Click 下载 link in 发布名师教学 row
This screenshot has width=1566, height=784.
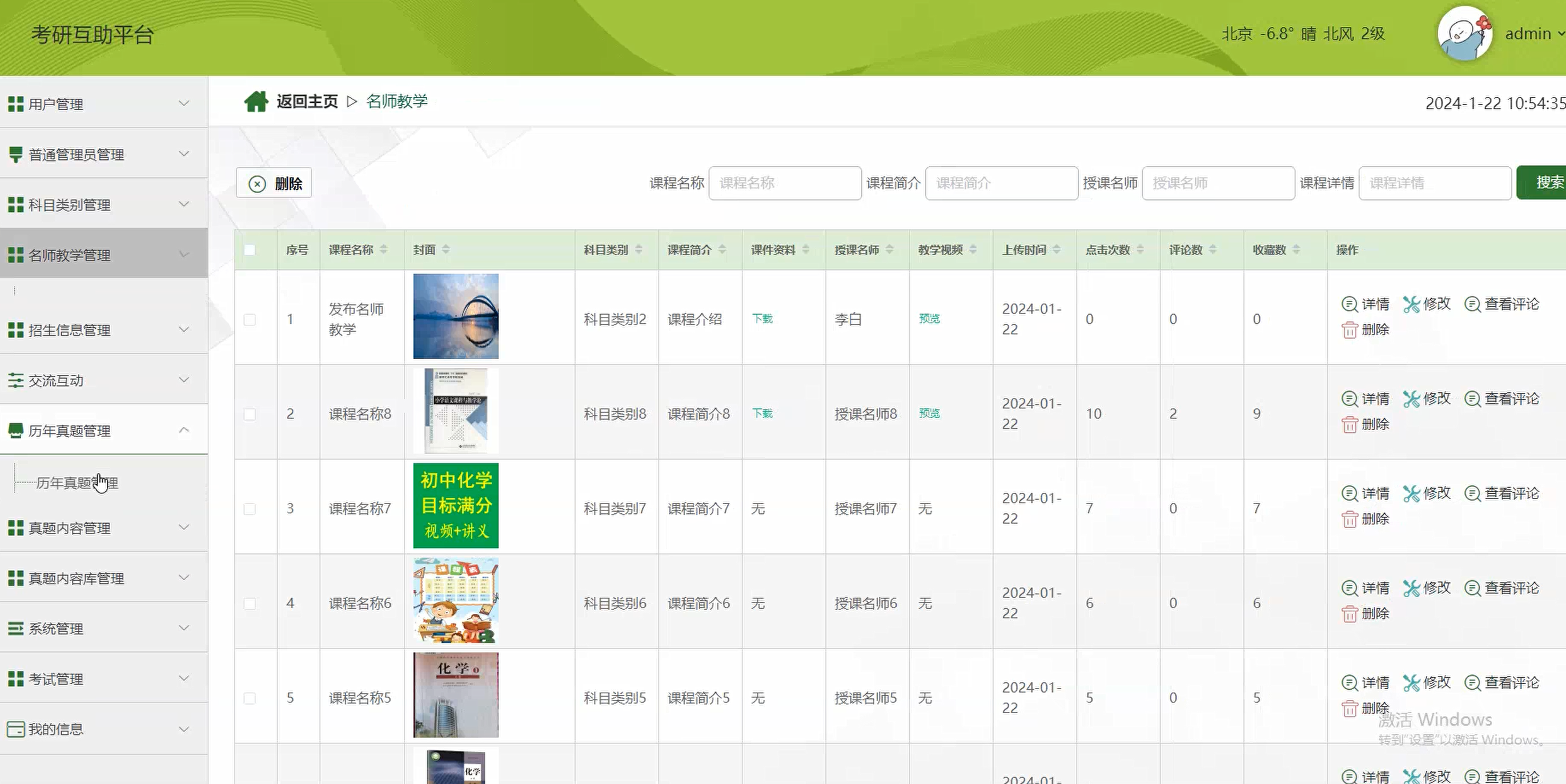(x=762, y=319)
